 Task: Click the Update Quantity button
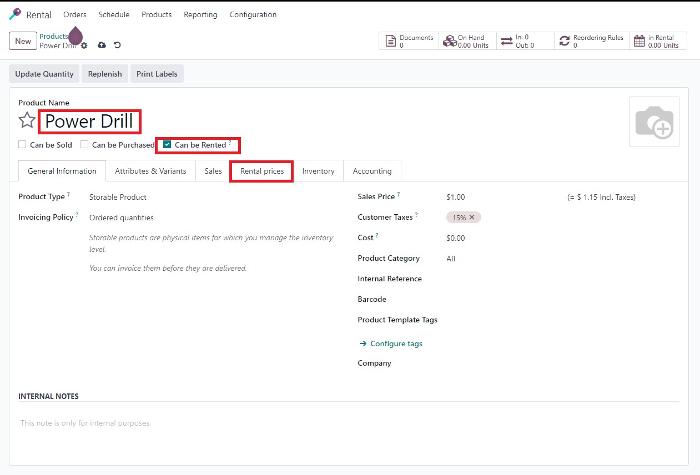coord(44,74)
